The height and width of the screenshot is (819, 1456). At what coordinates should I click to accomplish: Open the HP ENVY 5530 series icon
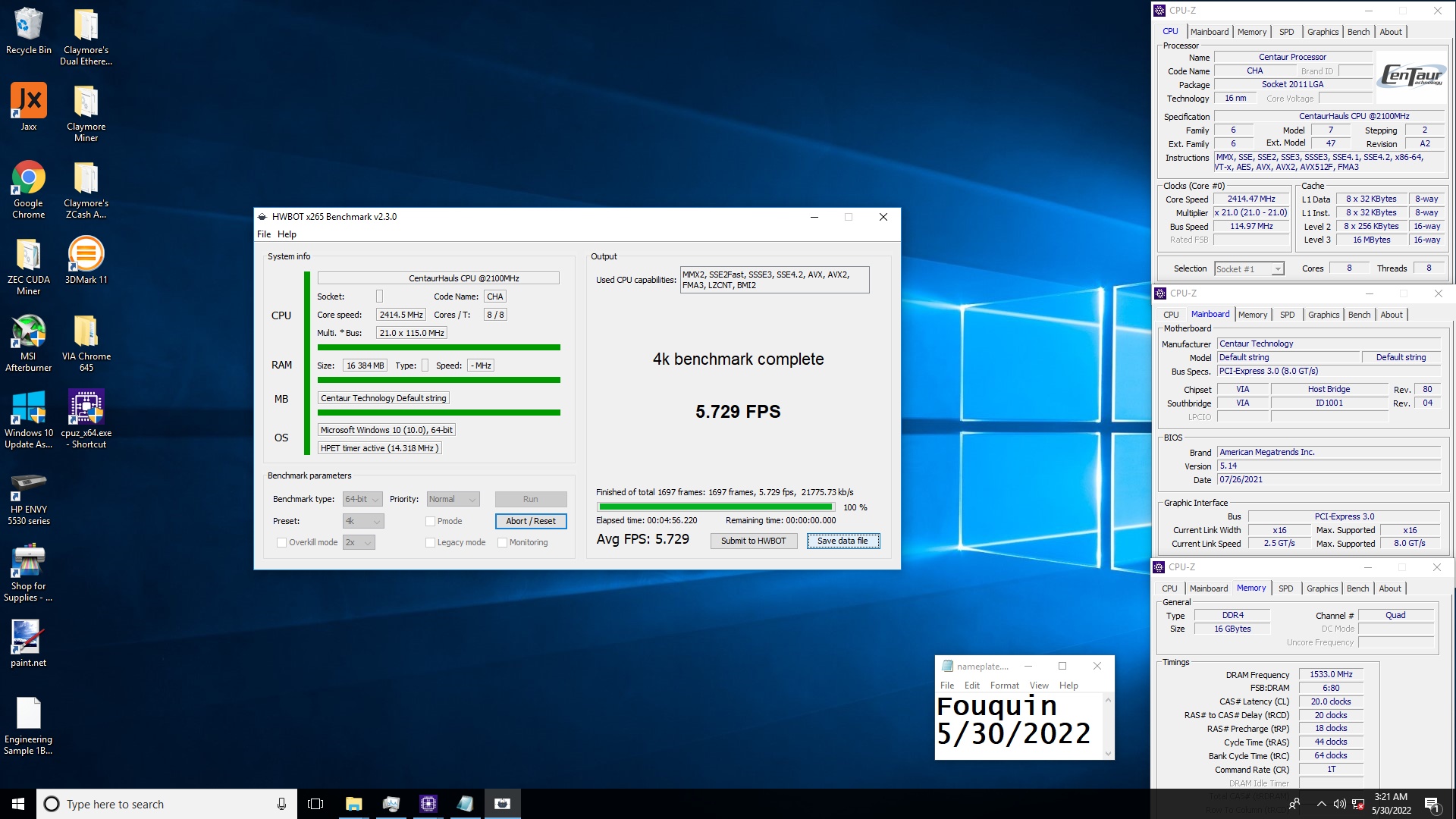point(28,497)
